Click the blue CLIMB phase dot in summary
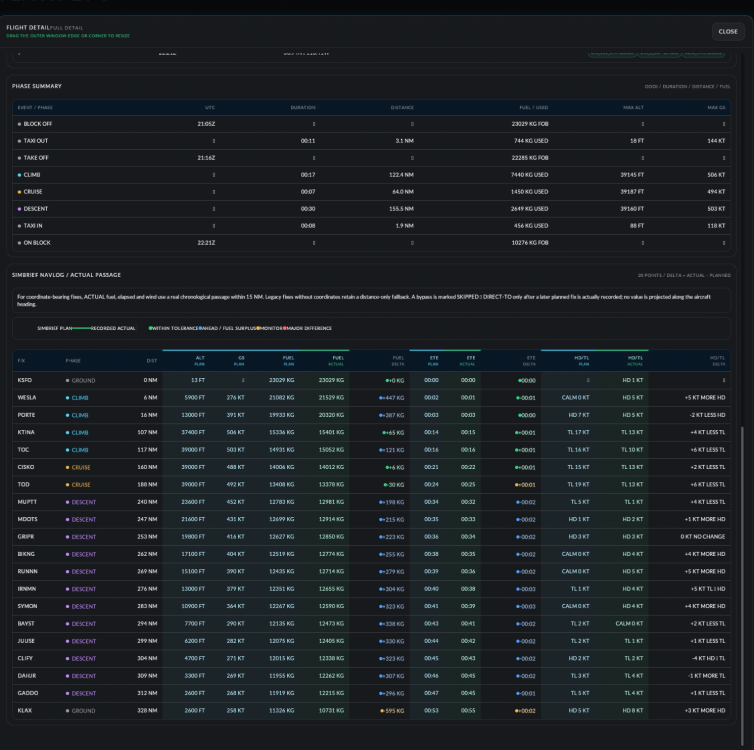Image resolution: width=754 pixels, height=750 pixels. coord(19,175)
